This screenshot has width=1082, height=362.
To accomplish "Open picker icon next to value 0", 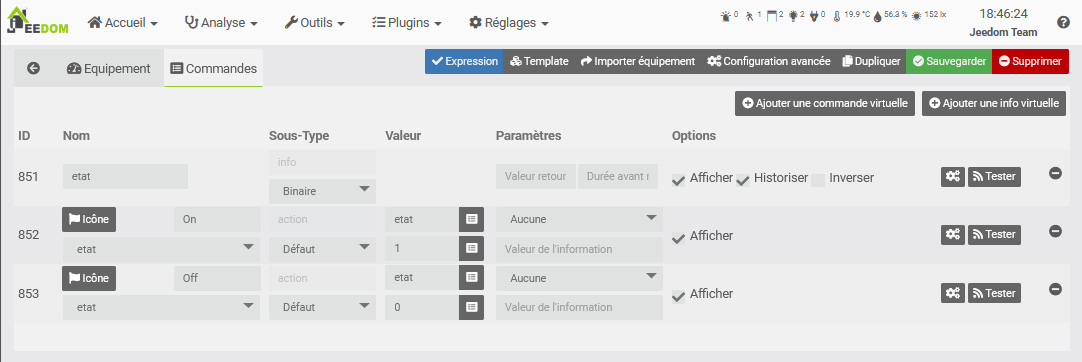I will 471,307.
